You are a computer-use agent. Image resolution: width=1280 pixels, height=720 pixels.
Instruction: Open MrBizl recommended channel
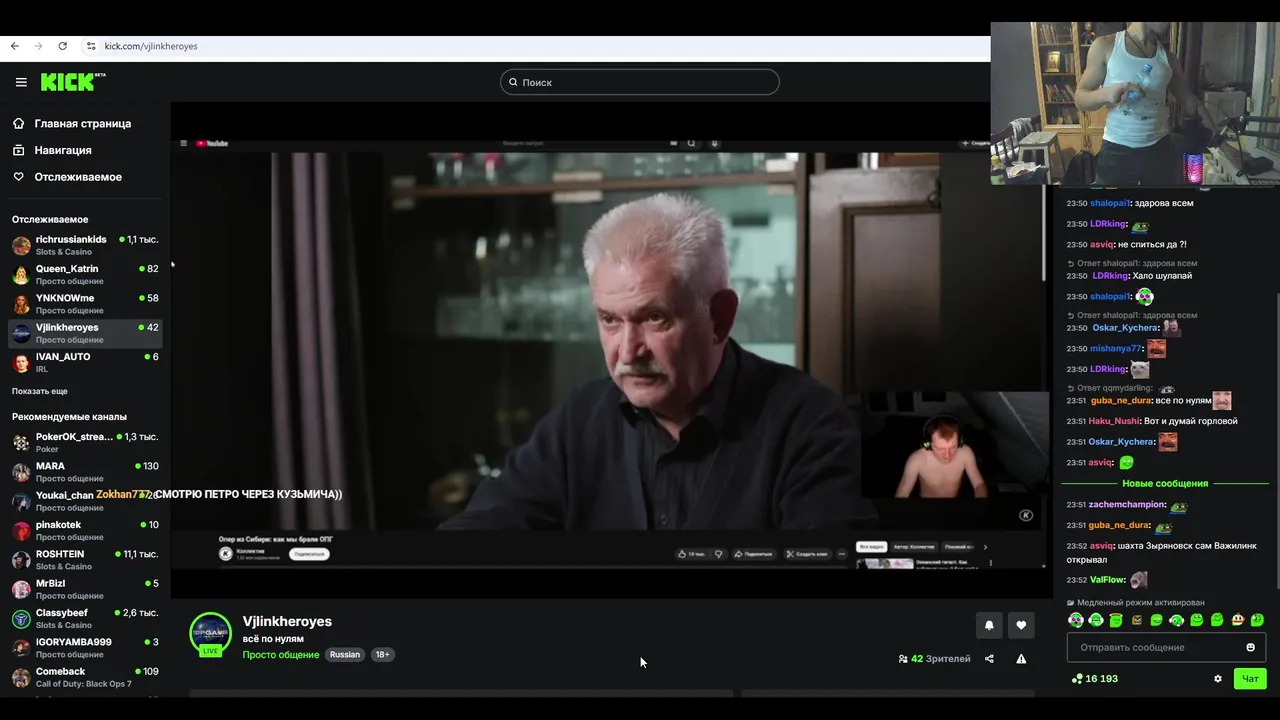(x=85, y=588)
